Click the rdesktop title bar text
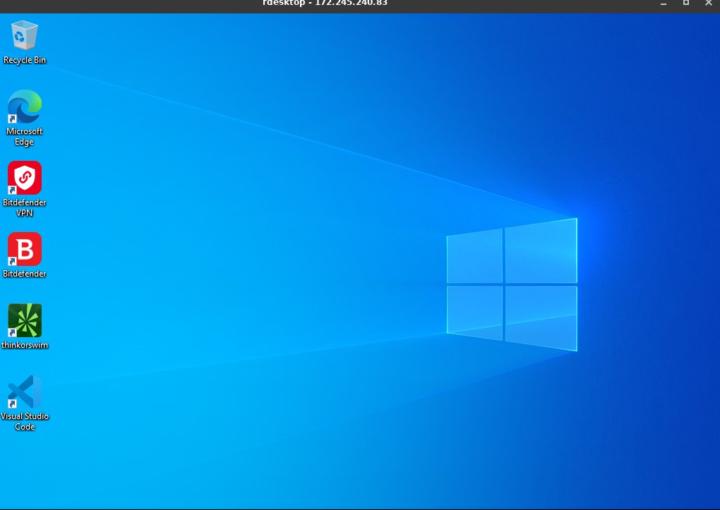Viewport: 720px width, 510px height. 325,3
